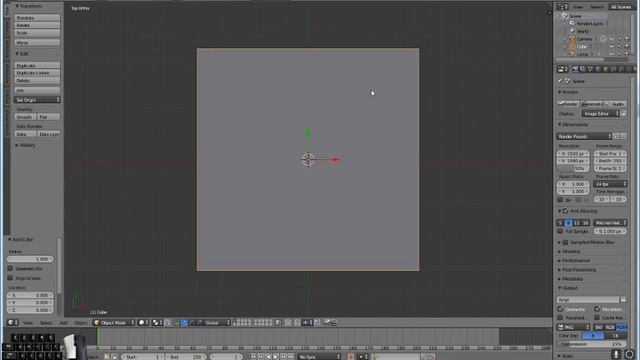Open the View menu in 3D viewport header
The image size is (640, 360).
click(x=28, y=322)
